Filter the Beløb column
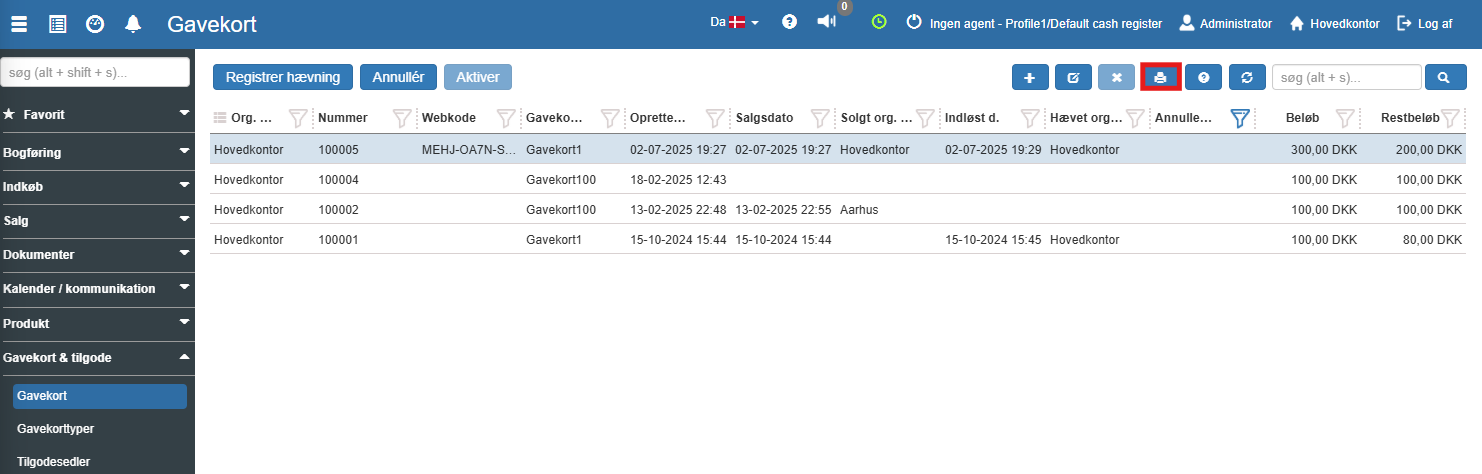The height and width of the screenshot is (474, 1482). click(1345, 118)
